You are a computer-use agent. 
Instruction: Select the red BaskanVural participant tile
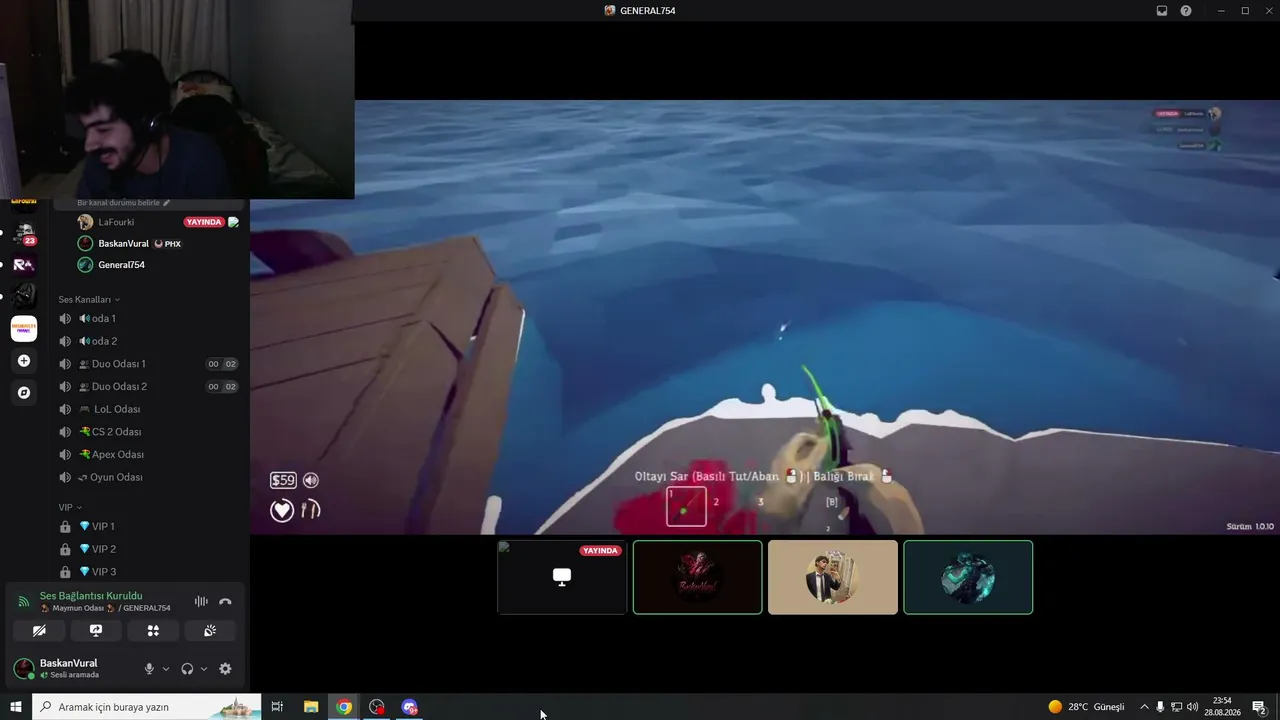pos(698,577)
